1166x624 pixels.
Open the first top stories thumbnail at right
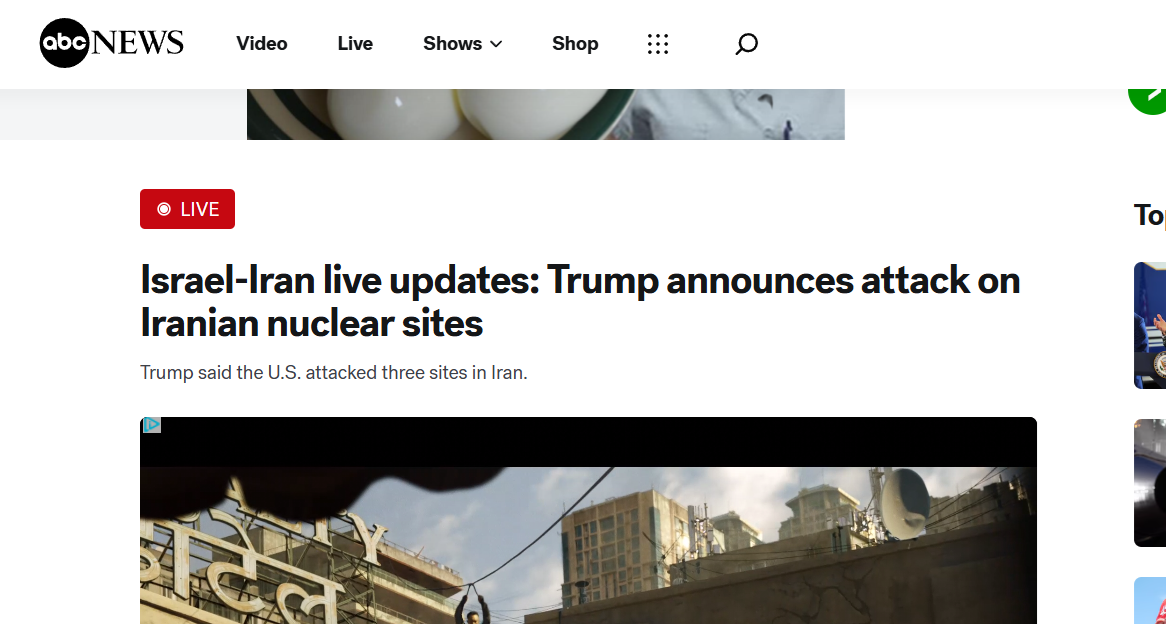click(1150, 325)
